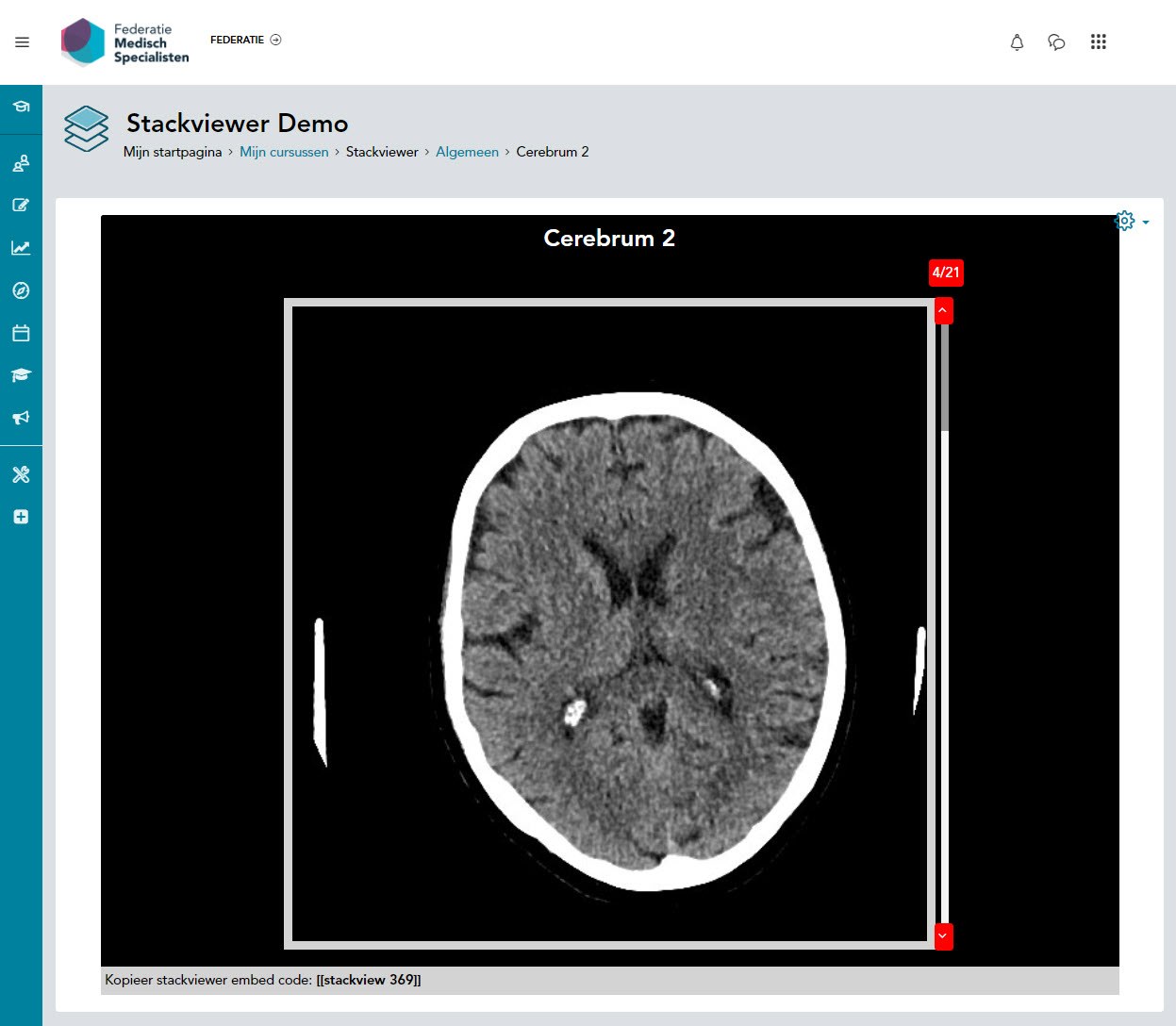This screenshot has width=1176, height=1026.
Task: Open Algemeen breadcrumb link
Action: [x=467, y=152]
